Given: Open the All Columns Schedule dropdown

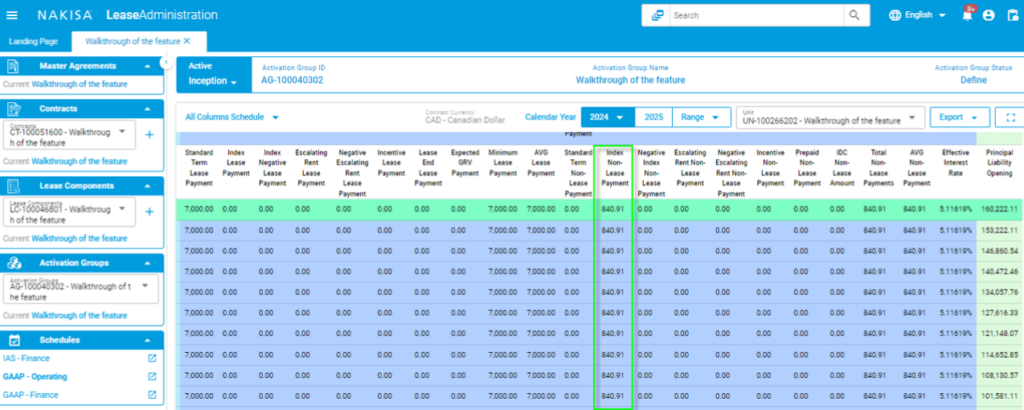Looking at the screenshot, I should pyautogui.click(x=232, y=117).
